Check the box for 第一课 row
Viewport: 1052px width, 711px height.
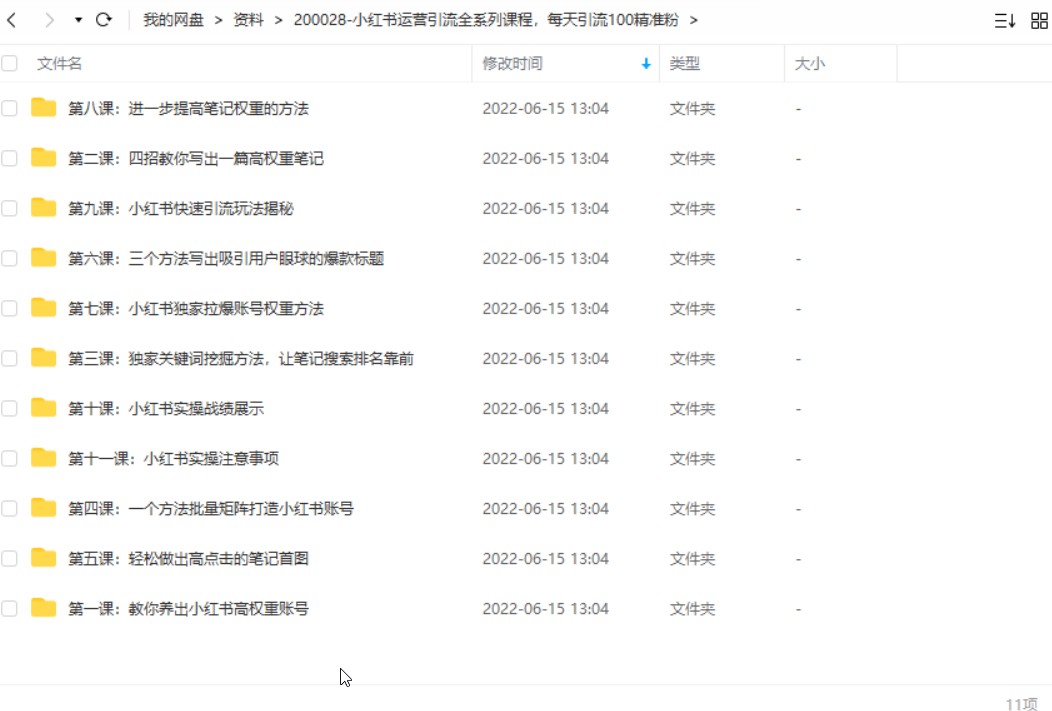pos(9,608)
